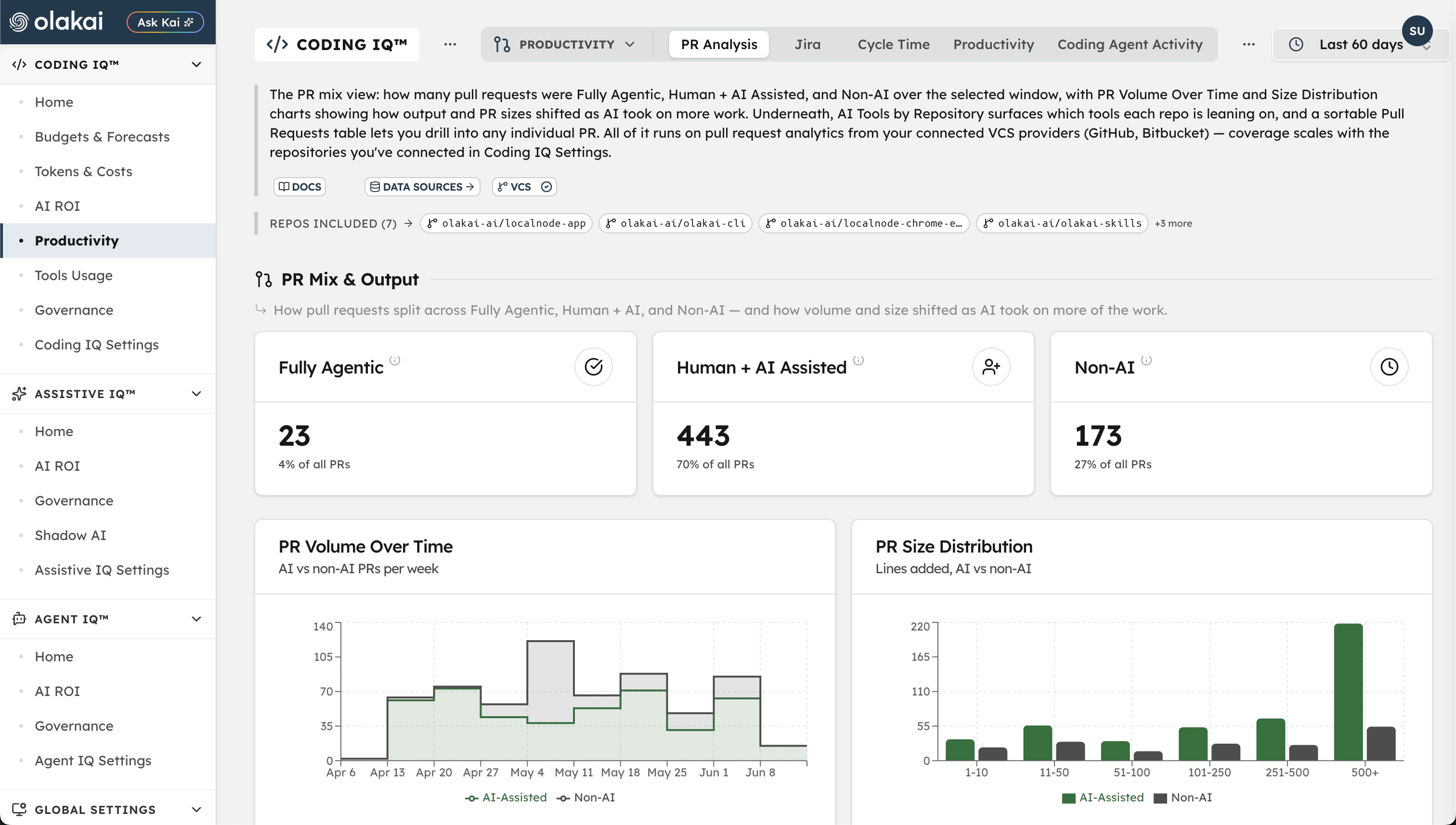This screenshot has height=825, width=1456.
Task: Open the Last 60 days range dropdown
Action: click(1360, 44)
